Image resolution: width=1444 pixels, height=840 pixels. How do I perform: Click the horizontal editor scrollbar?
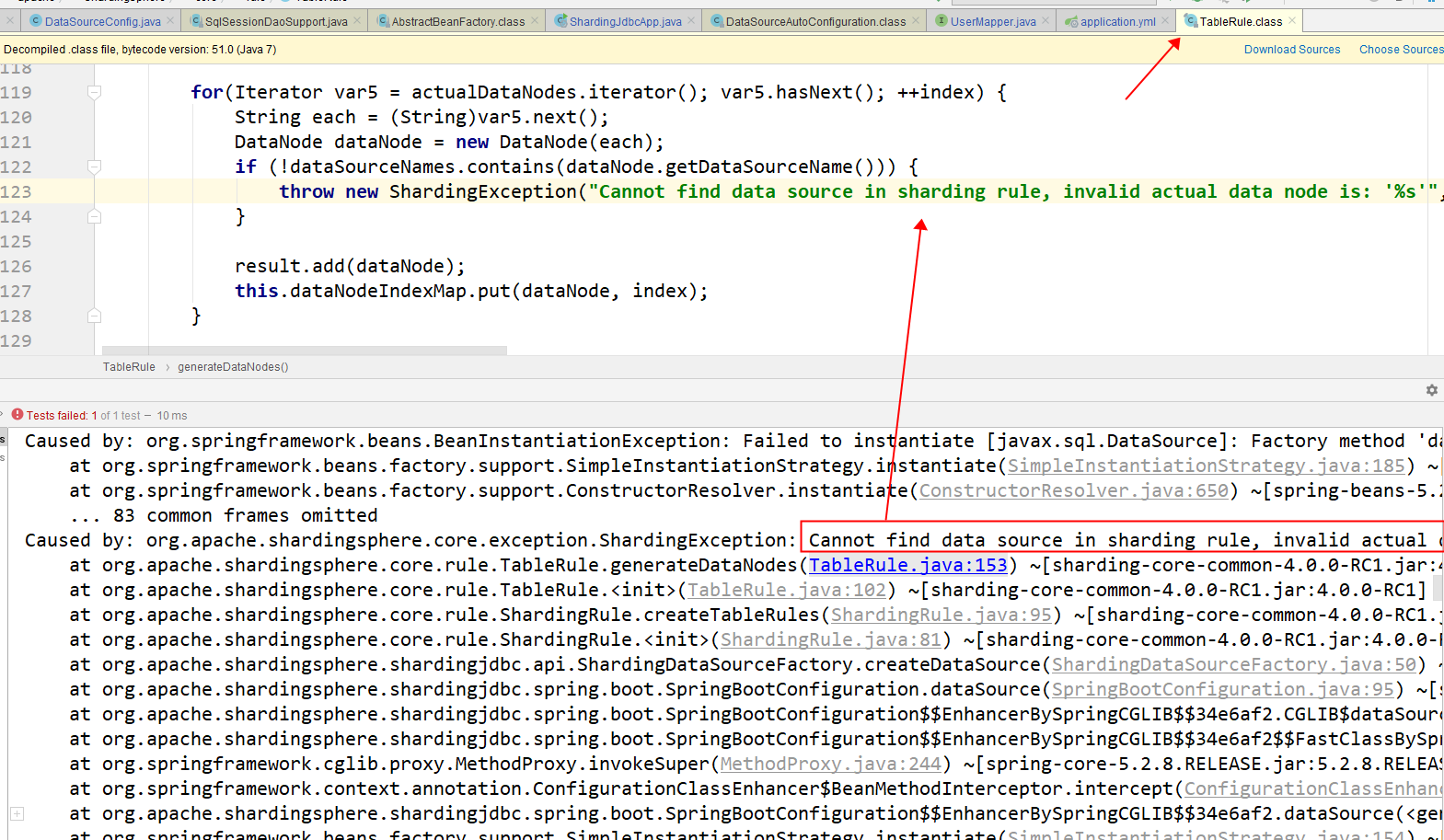tap(304, 351)
